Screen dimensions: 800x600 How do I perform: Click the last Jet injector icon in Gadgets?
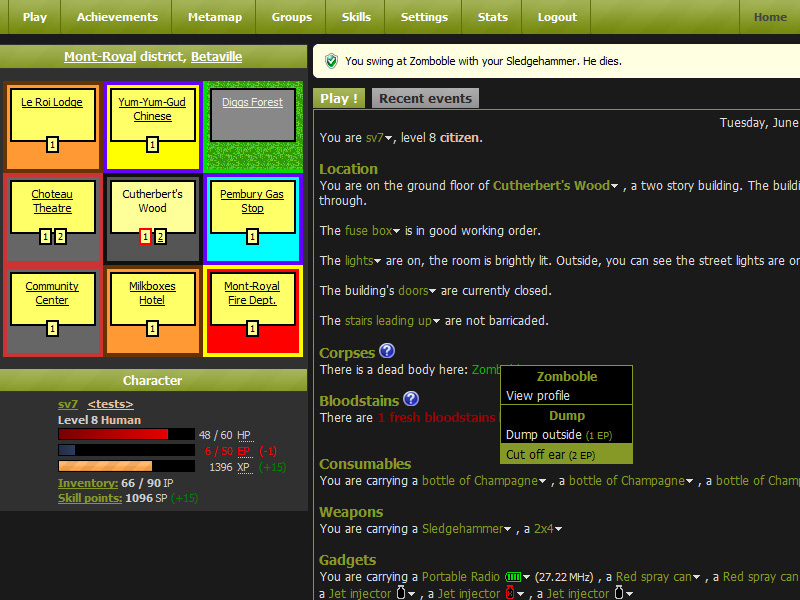coord(618,593)
